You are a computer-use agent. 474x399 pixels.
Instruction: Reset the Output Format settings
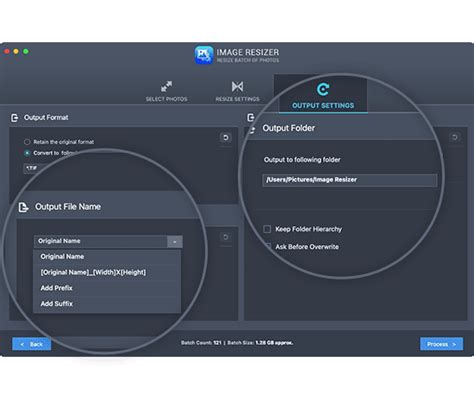pos(226,137)
